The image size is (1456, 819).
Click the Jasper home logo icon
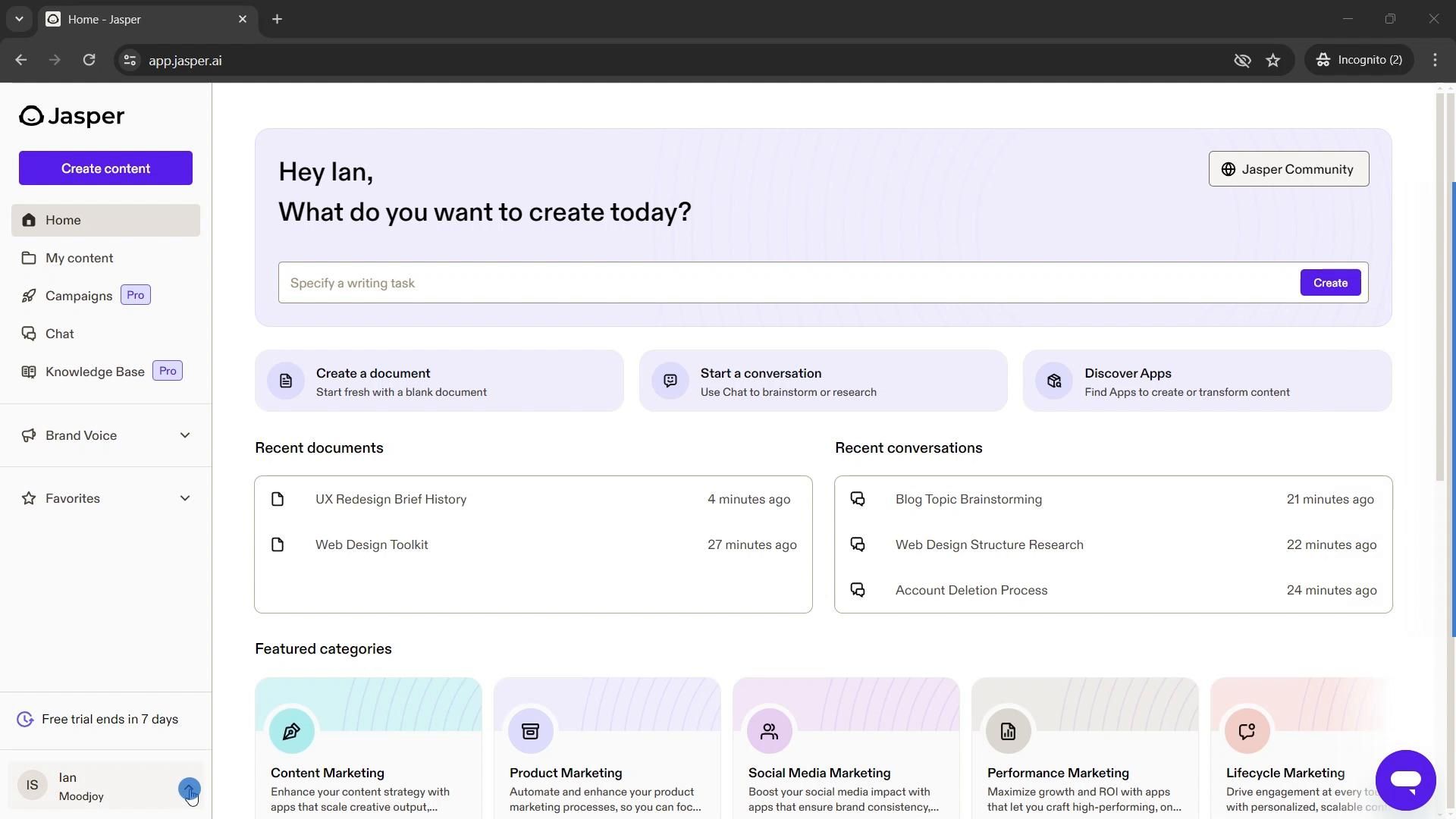click(29, 115)
